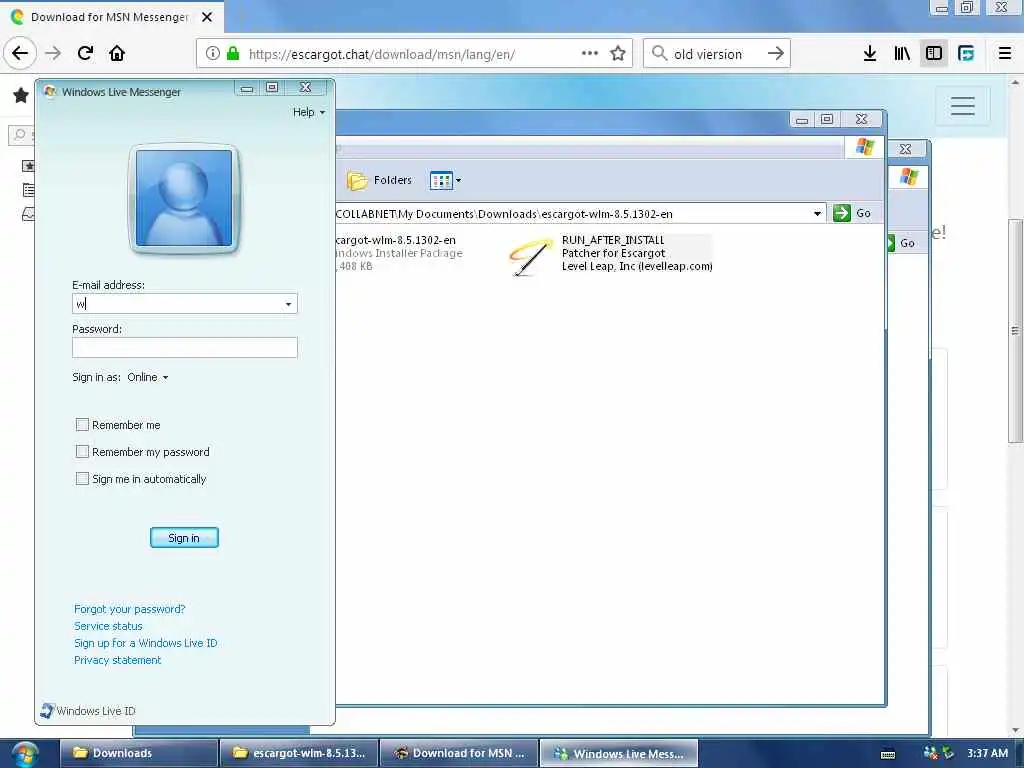Image resolution: width=1024 pixels, height=768 pixels.
Task: Open the Downloads taskbar button
Action: coord(138,753)
